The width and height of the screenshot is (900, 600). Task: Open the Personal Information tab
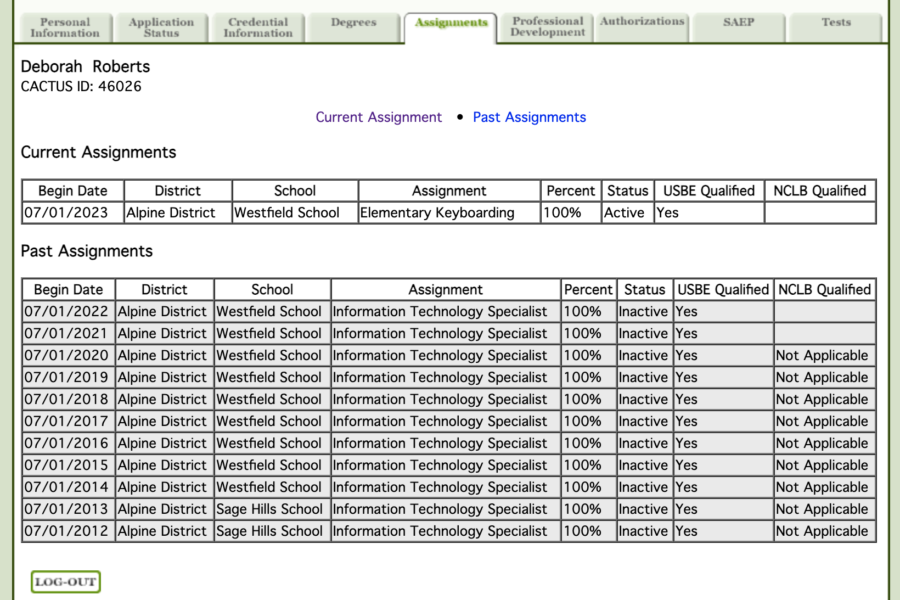coord(65,28)
